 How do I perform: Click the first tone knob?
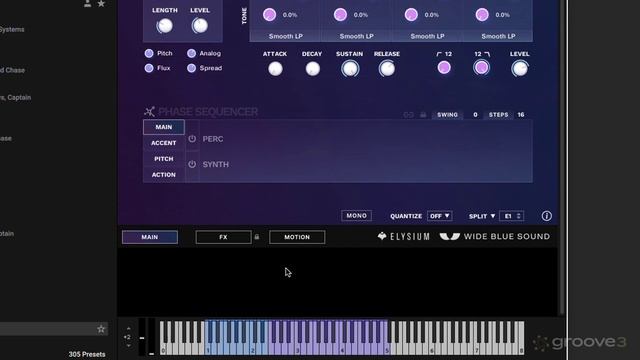pos(269,15)
